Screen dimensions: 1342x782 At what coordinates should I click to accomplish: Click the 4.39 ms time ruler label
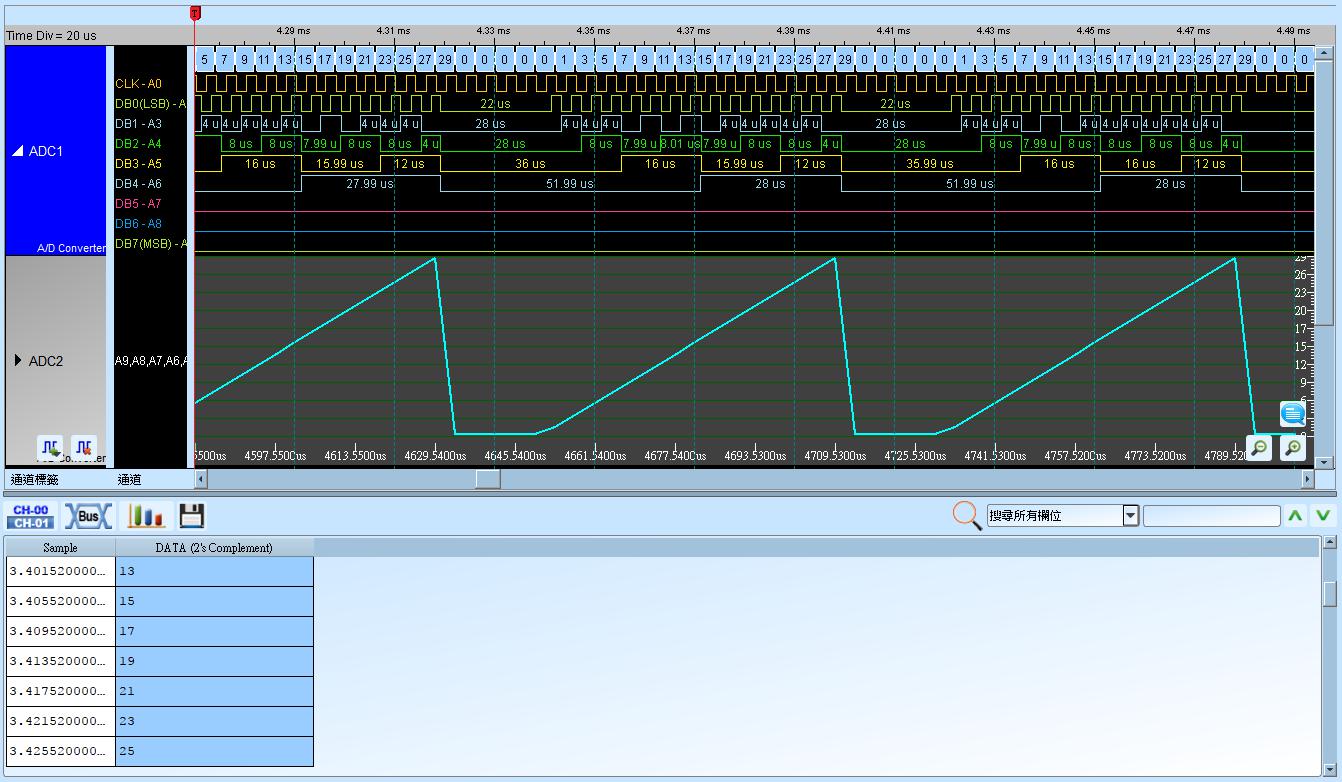[793, 31]
